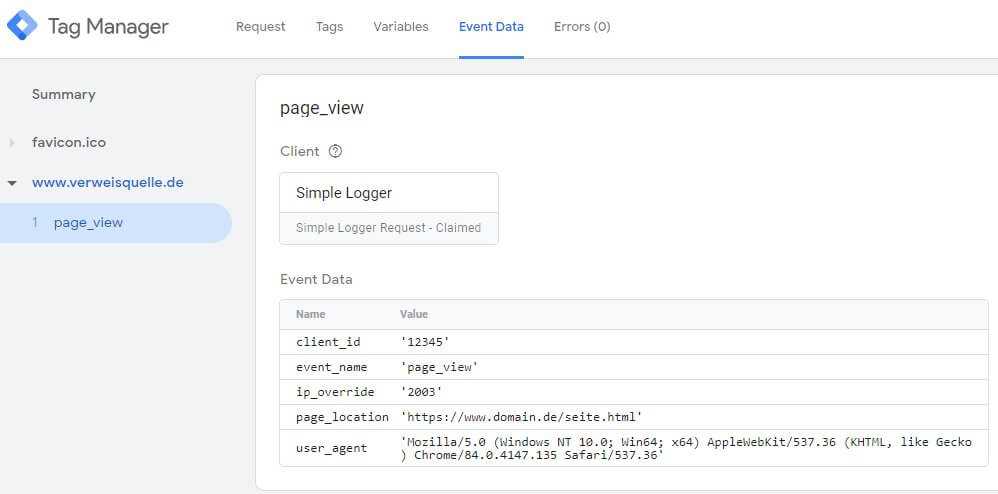Screen dimensions: 998x494
Task: Open the Errors (0) tab
Action: (x=582, y=27)
